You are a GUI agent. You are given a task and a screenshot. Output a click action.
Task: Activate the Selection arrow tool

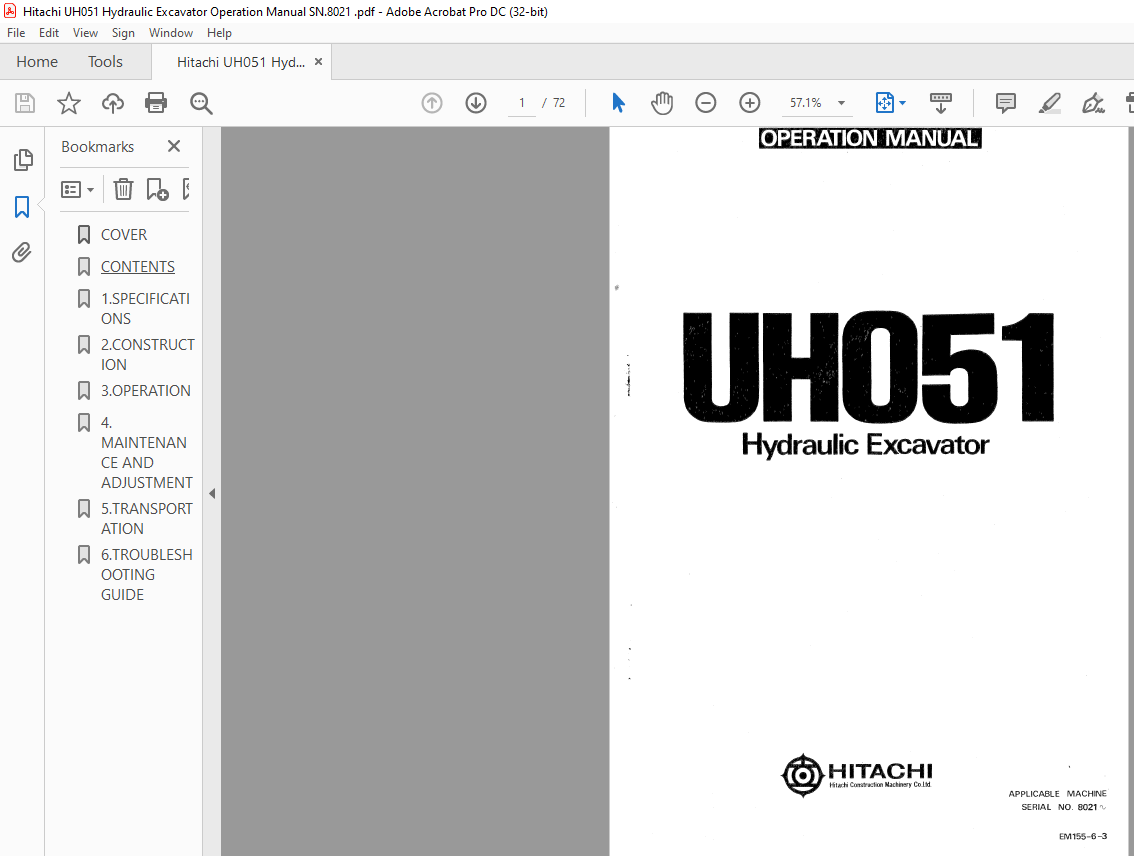(618, 103)
